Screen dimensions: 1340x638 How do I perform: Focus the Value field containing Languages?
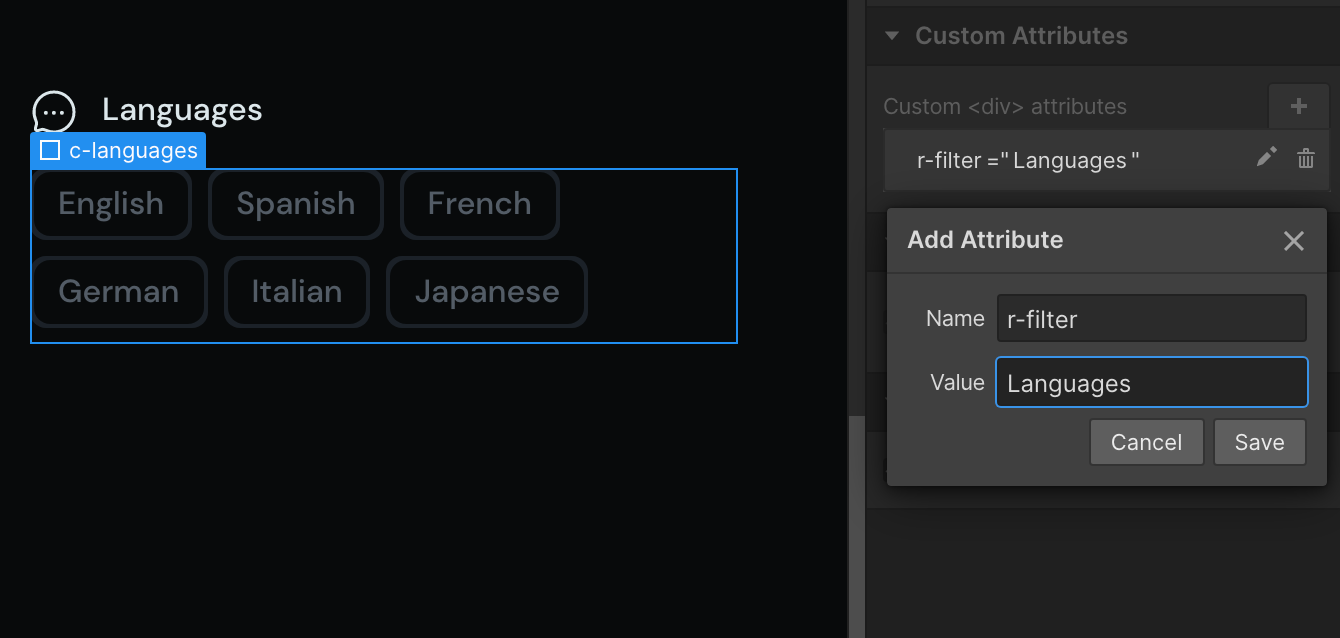[1151, 382]
